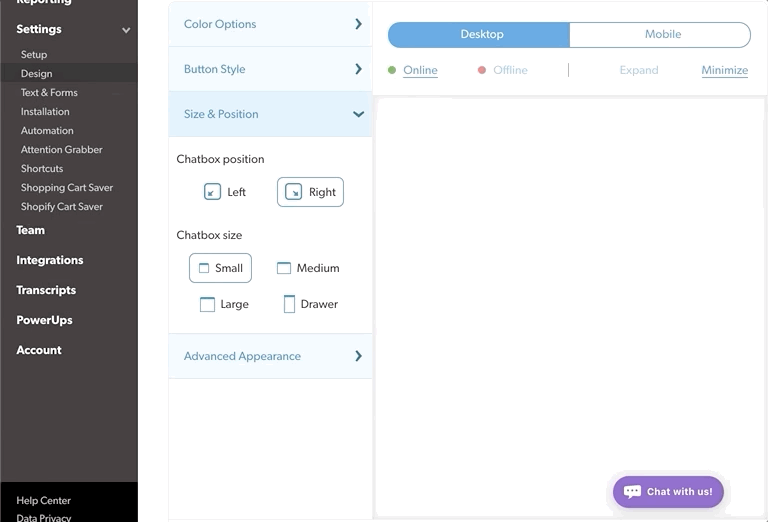Click the Minimize preview link
Viewport: 768px width, 522px height.
tap(724, 70)
